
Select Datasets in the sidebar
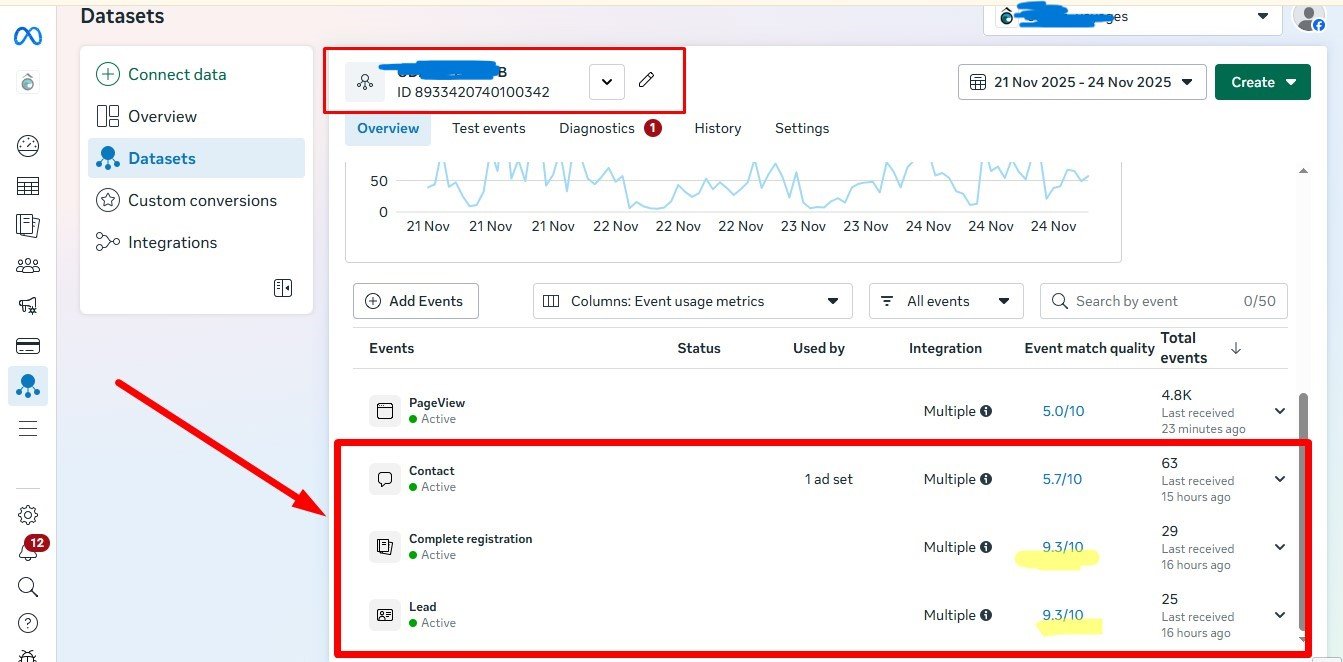(x=196, y=158)
